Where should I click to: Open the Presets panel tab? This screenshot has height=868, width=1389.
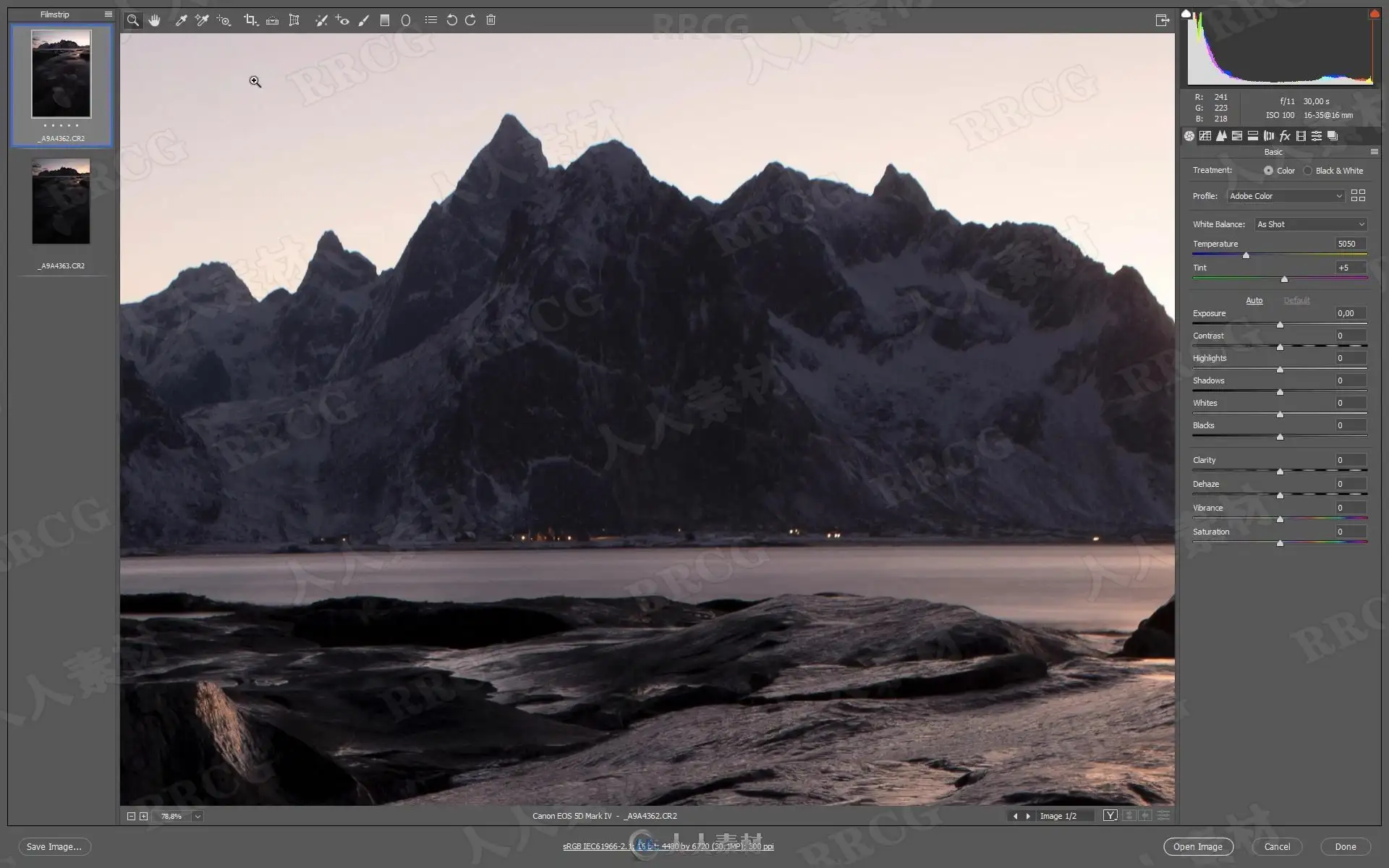coord(1317,136)
